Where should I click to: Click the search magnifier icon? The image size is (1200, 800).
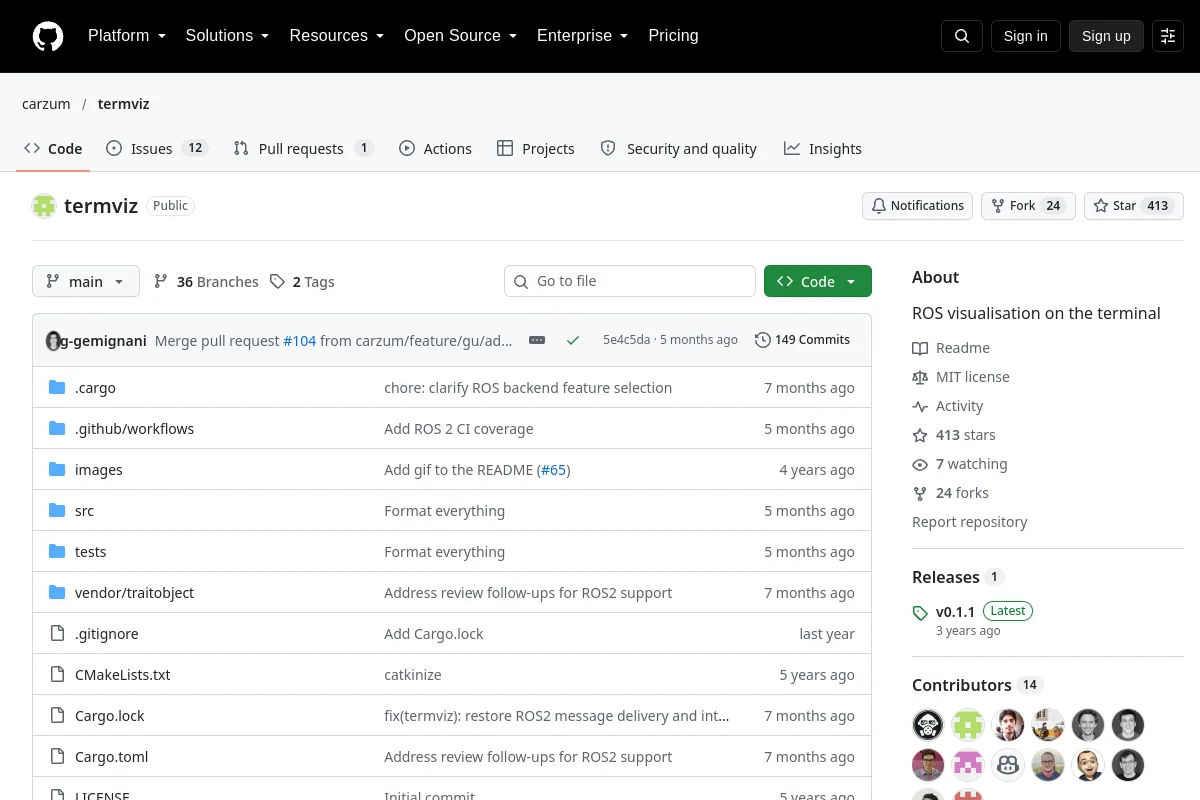(x=962, y=36)
